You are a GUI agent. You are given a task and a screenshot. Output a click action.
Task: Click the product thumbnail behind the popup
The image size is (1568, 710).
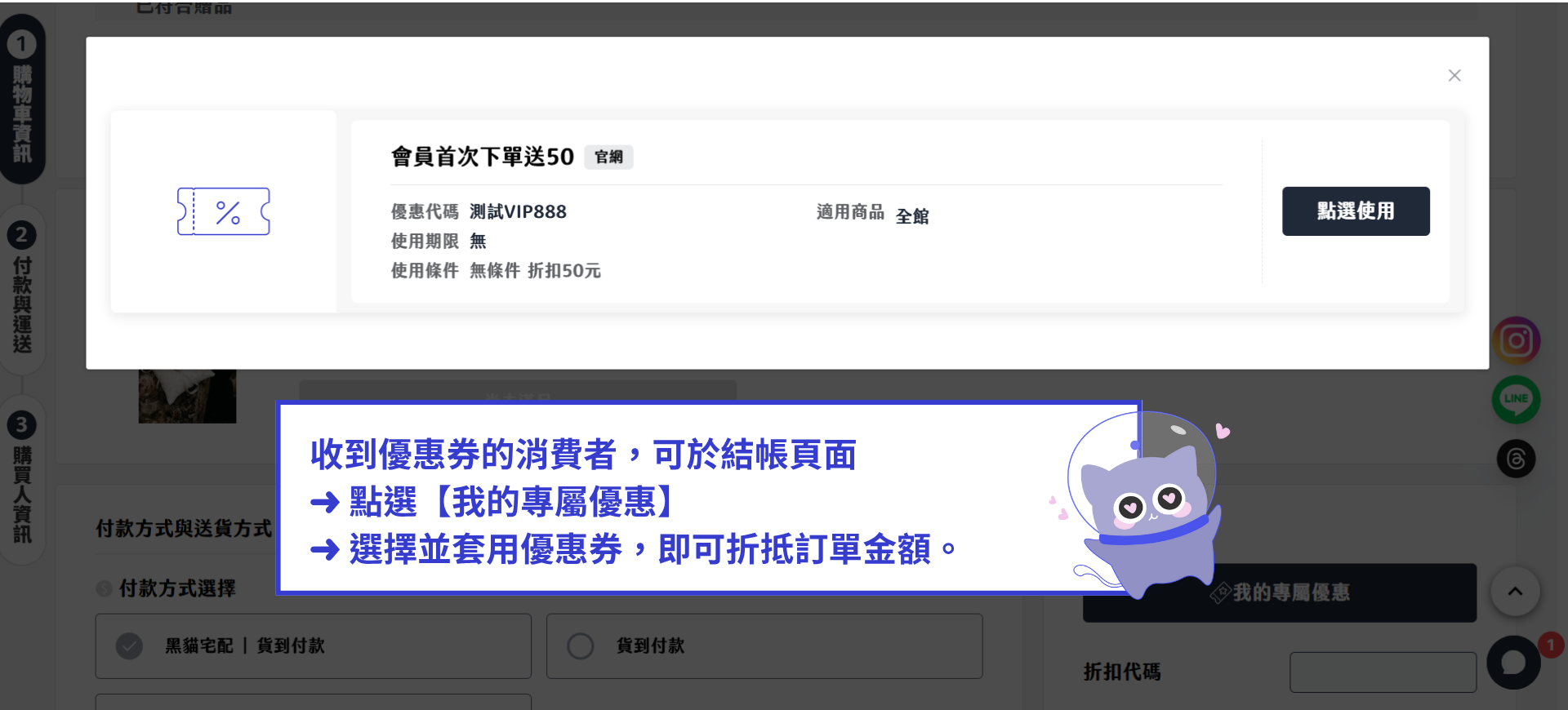[187, 396]
